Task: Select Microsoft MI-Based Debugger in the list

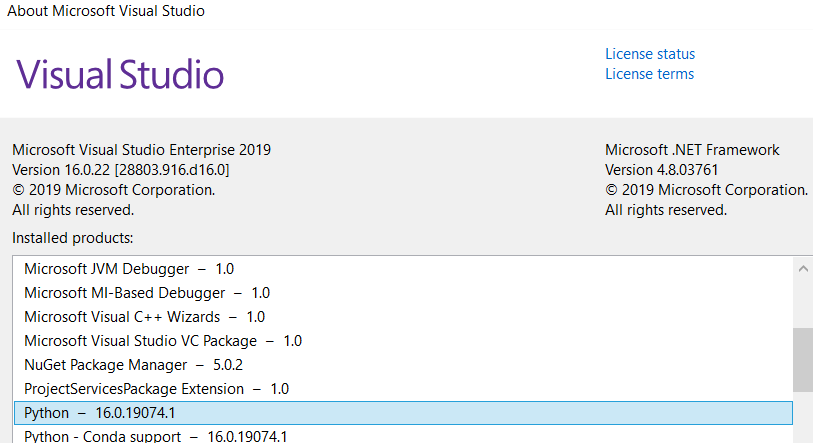Action: click(x=403, y=293)
